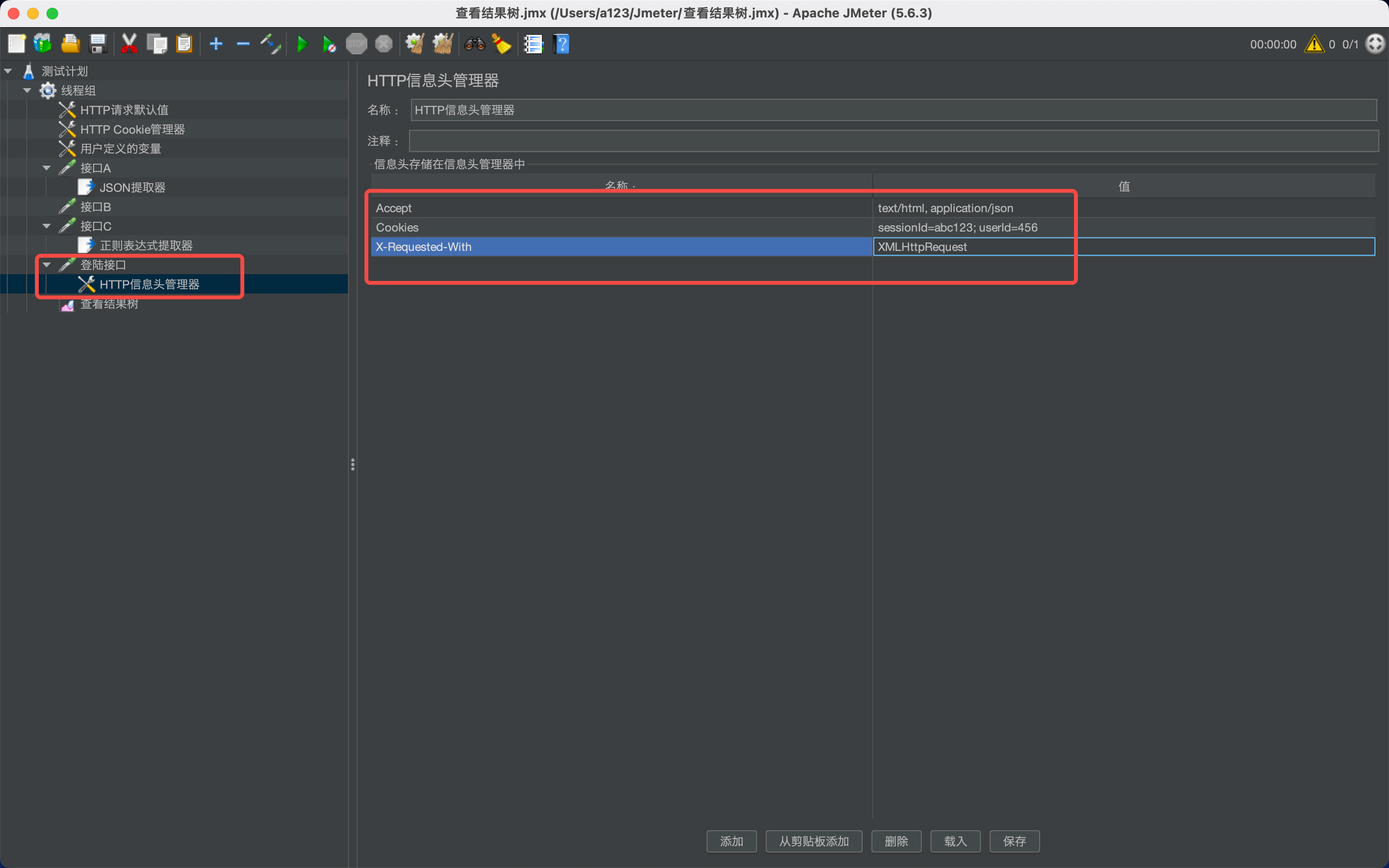Click the panel divider handle dots

[x=353, y=465]
